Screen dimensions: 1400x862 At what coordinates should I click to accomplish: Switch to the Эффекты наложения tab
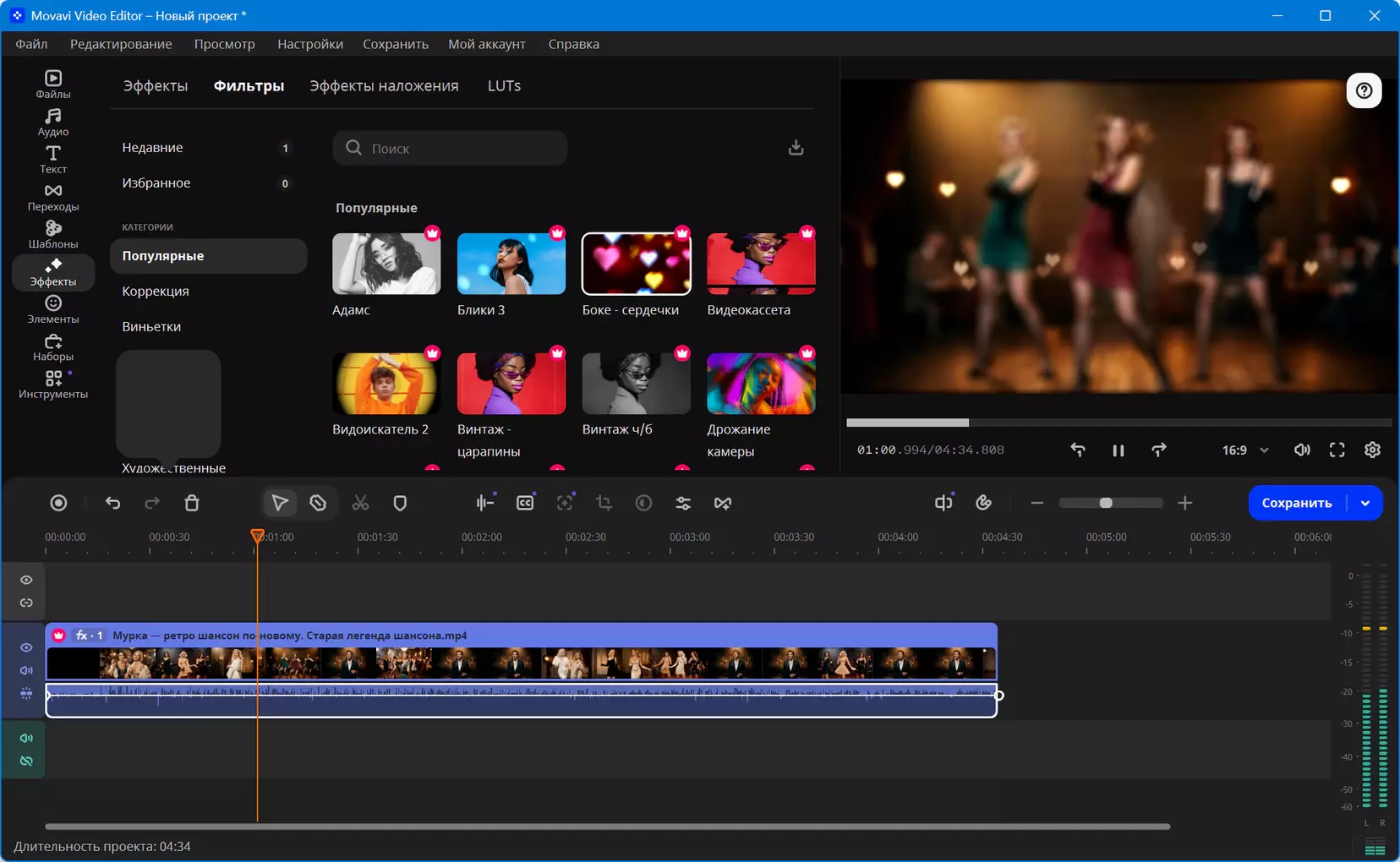(384, 85)
